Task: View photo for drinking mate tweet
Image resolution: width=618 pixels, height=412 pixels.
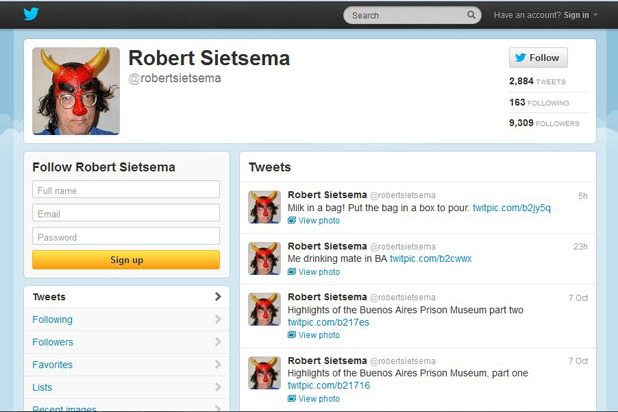Action: [x=319, y=272]
